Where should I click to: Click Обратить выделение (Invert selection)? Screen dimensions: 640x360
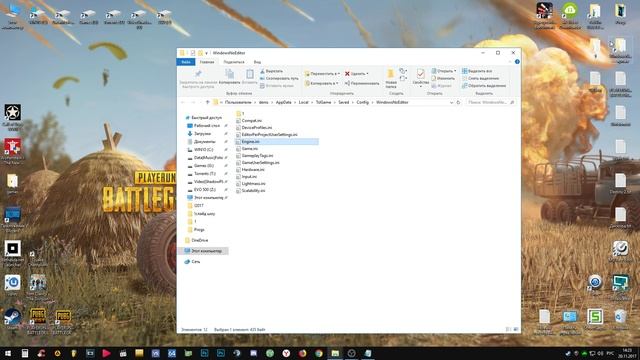pyautogui.click(x=484, y=86)
